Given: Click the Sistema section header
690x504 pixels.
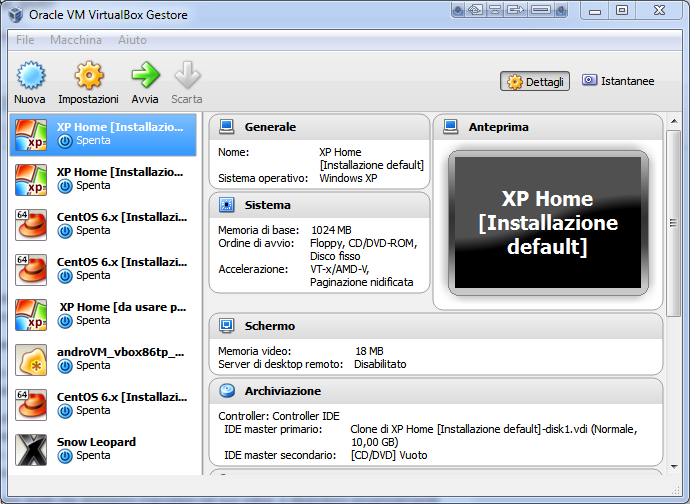Looking at the screenshot, I should [x=319, y=205].
